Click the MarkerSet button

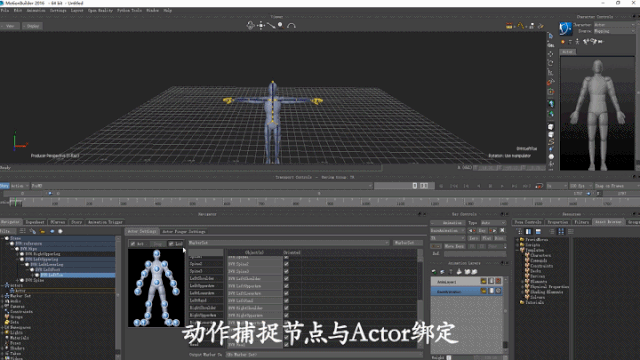tap(404, 243)
